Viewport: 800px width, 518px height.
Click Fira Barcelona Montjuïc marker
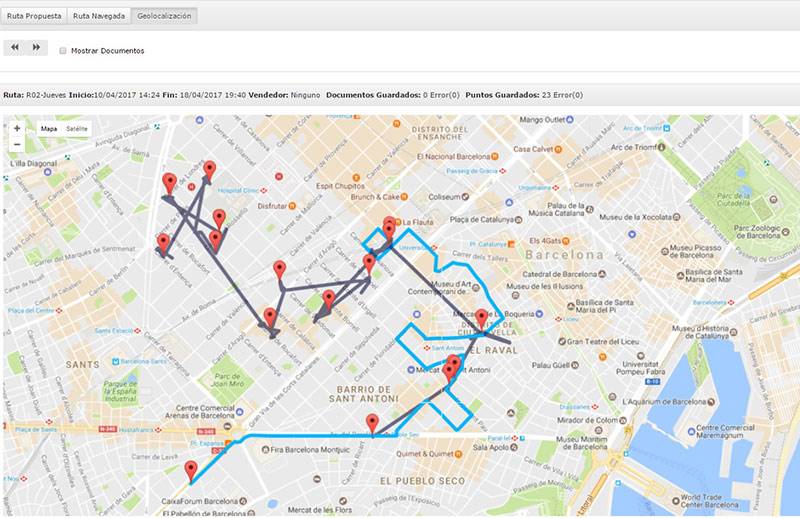265,450
